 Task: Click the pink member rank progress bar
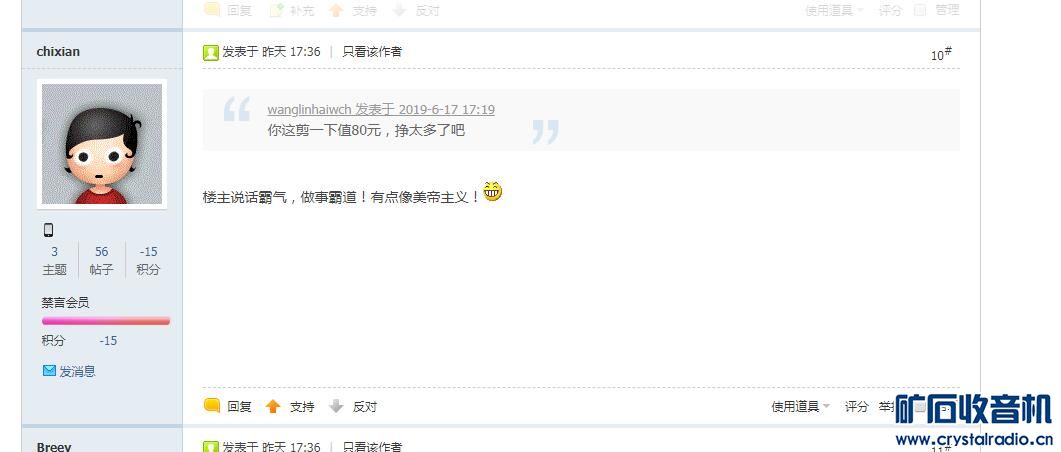tap(106, 321)
